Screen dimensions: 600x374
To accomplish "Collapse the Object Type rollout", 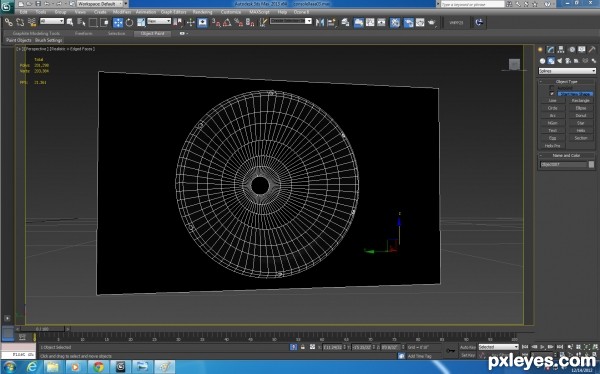I will [x=567, y=82].
